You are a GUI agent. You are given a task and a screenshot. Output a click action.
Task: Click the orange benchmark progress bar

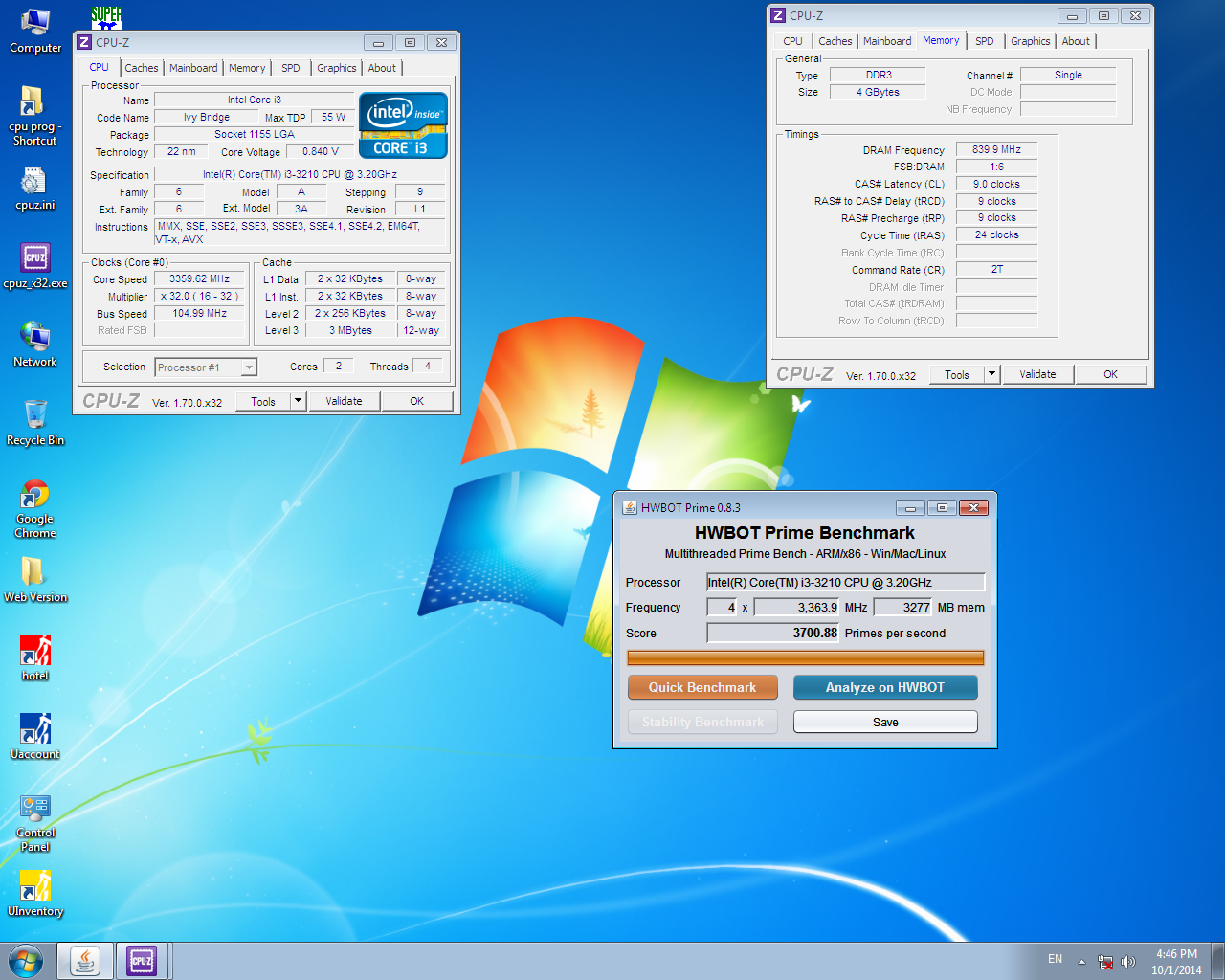click(x=805, y=657)
